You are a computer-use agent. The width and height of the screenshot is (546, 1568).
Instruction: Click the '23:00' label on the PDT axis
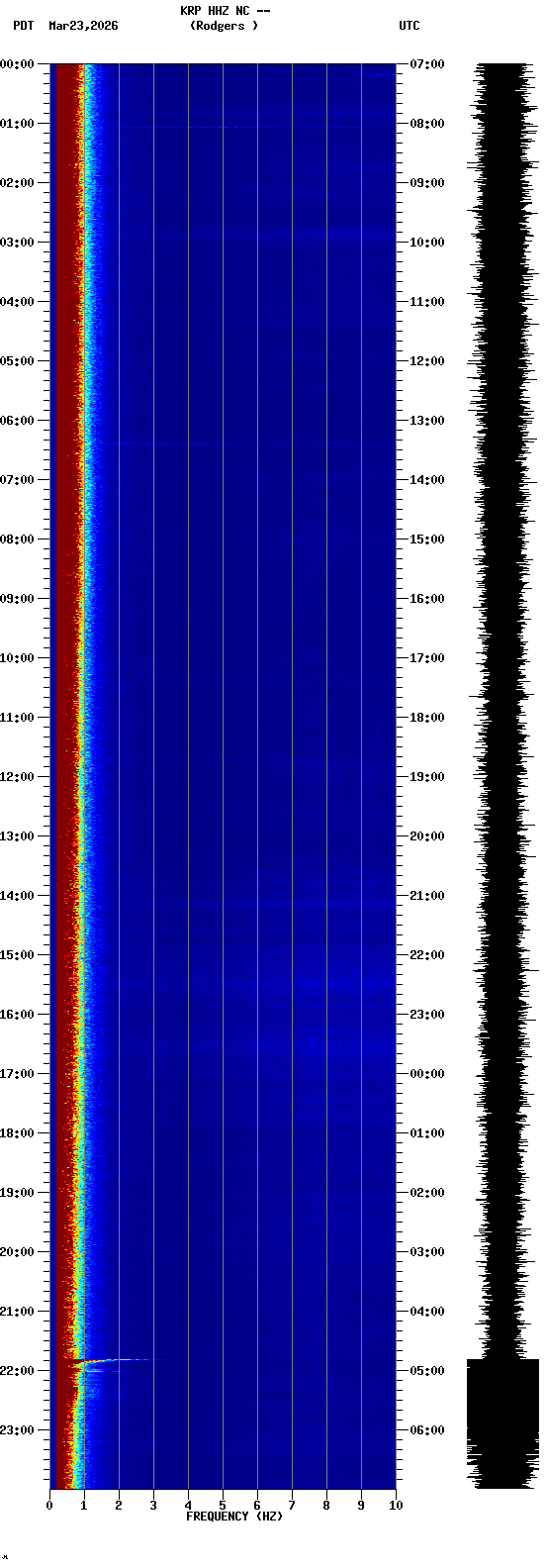click(x=17, y=1430)
